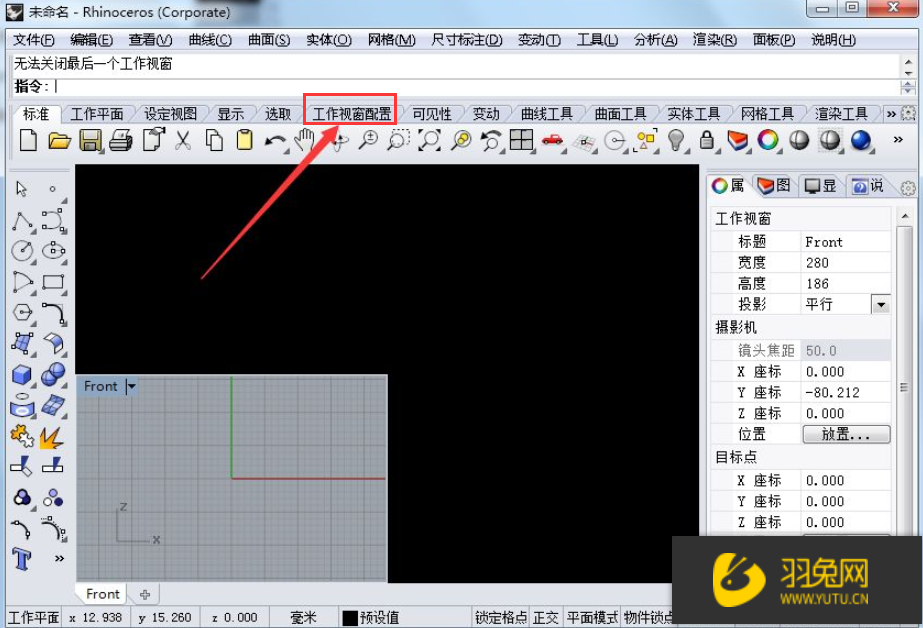The height and width of the screenshot is (628, 923).
Task: Select the Circle tool in left toolbar
Action: click(22, 251)
